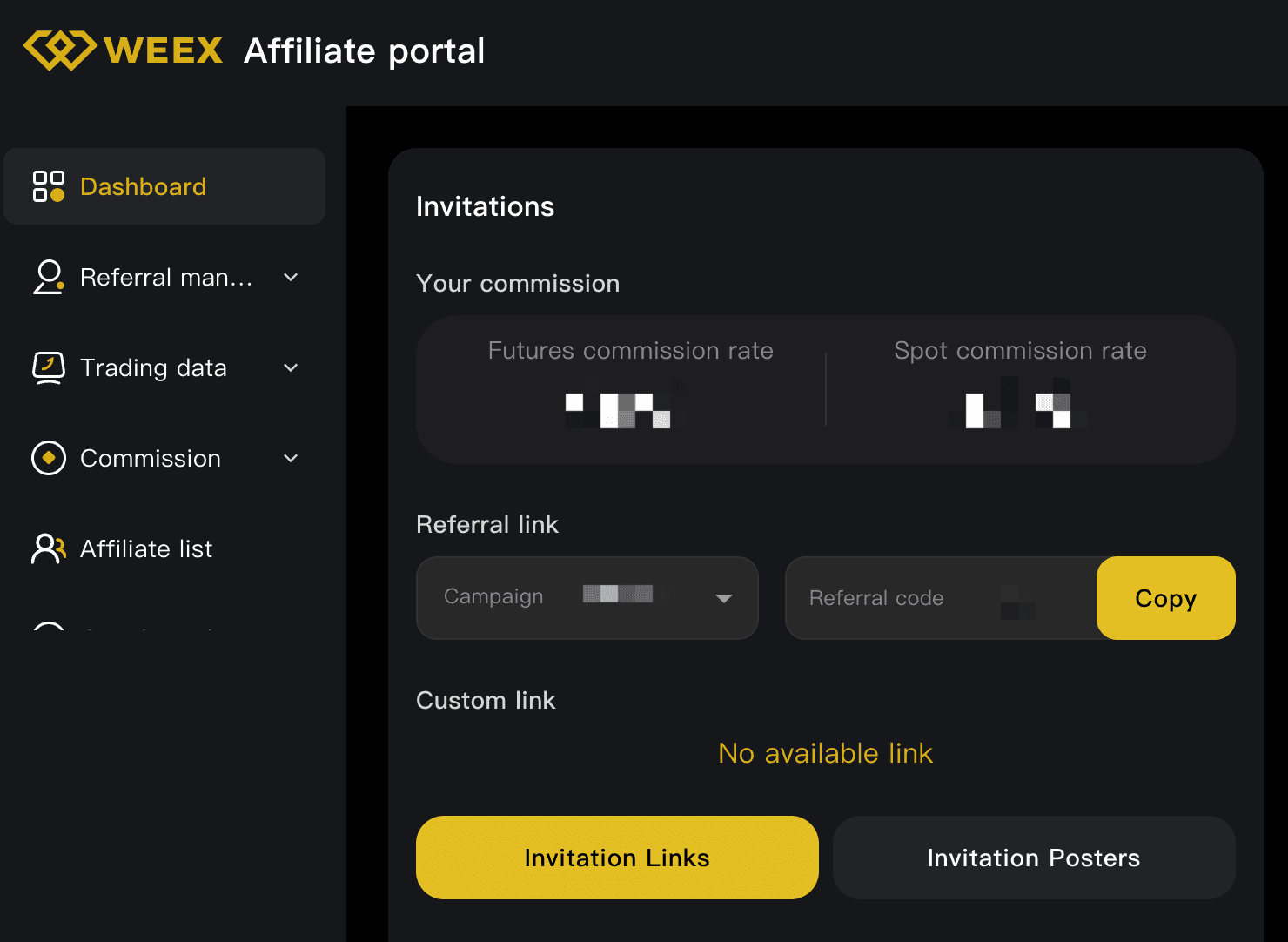Screen dimensions: 1288x942
Task: Click the Referral management person icon
Action: point(49,277)
